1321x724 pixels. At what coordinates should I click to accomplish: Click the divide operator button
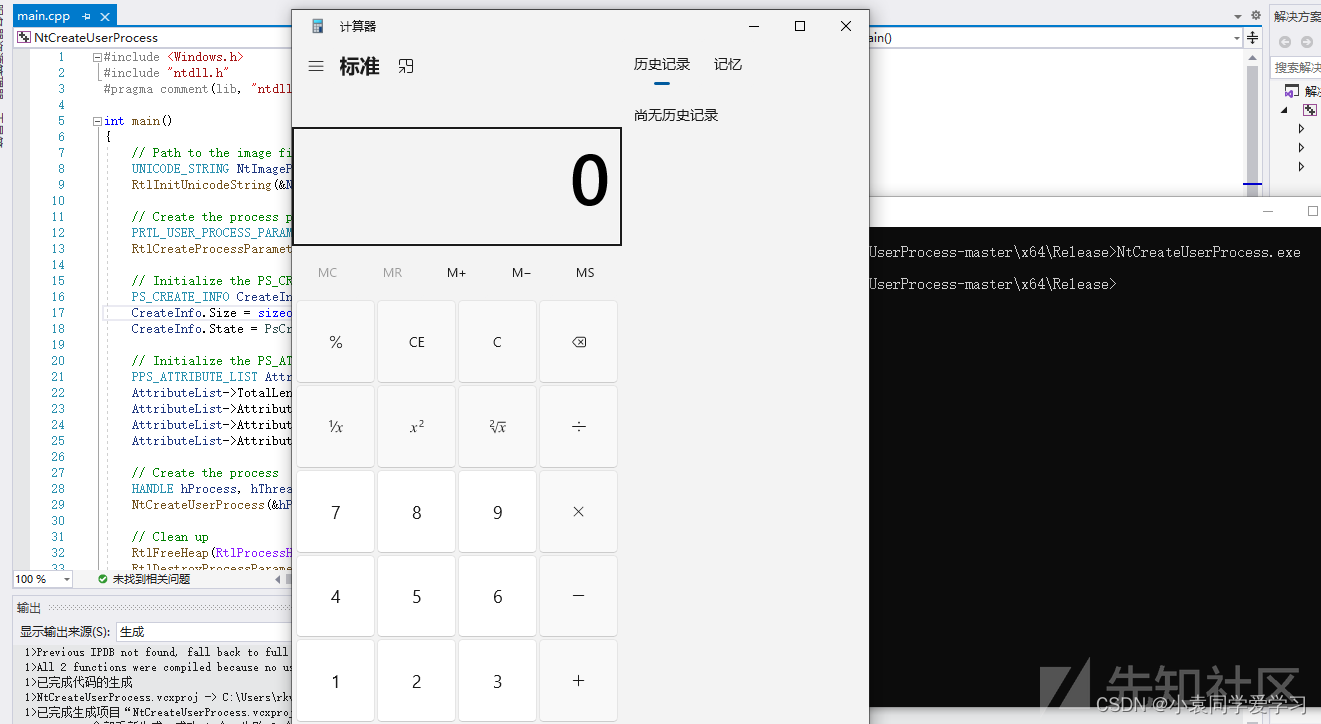click(578, 427)
